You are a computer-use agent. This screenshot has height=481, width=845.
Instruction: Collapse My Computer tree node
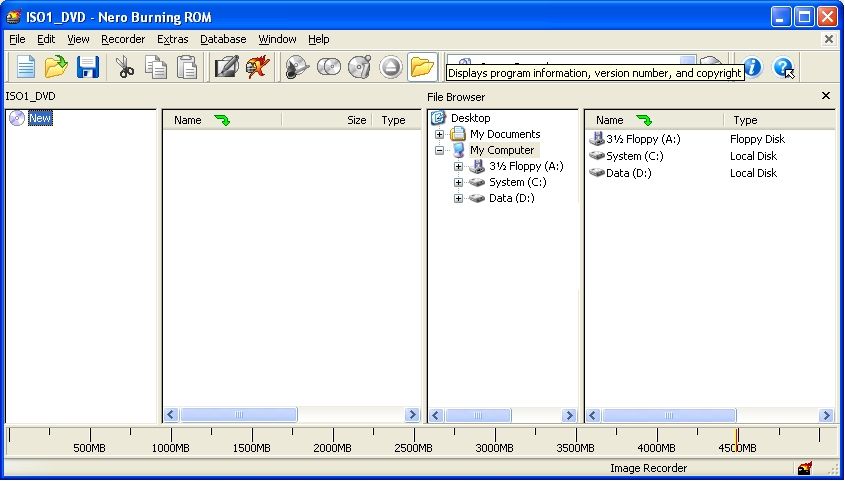pyautogui.click(x=439, y=150)
